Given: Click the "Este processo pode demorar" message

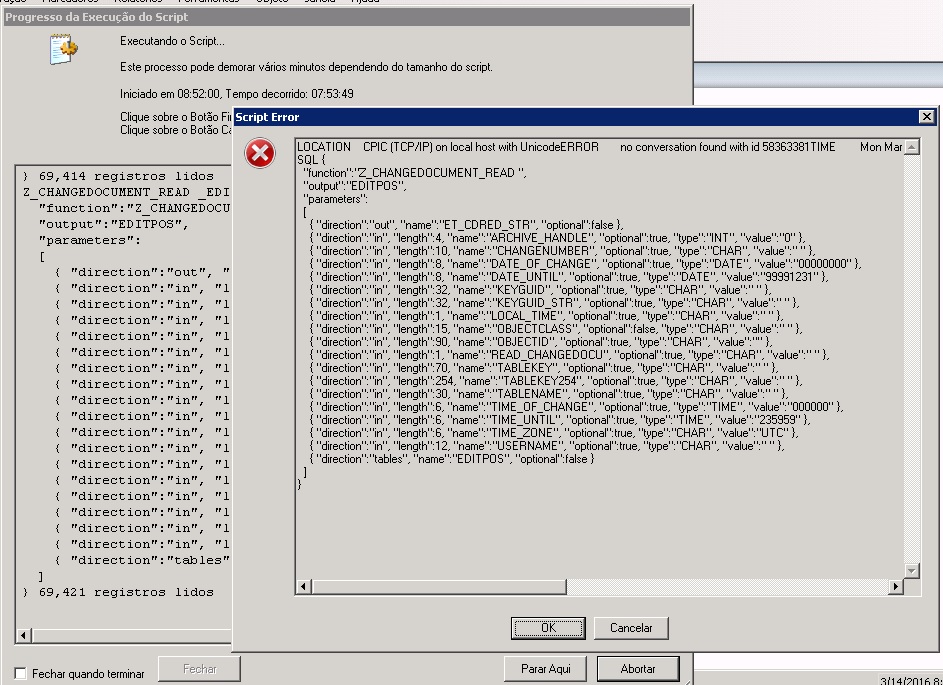Looking at the screenshot, I should (x=306, y=67).
